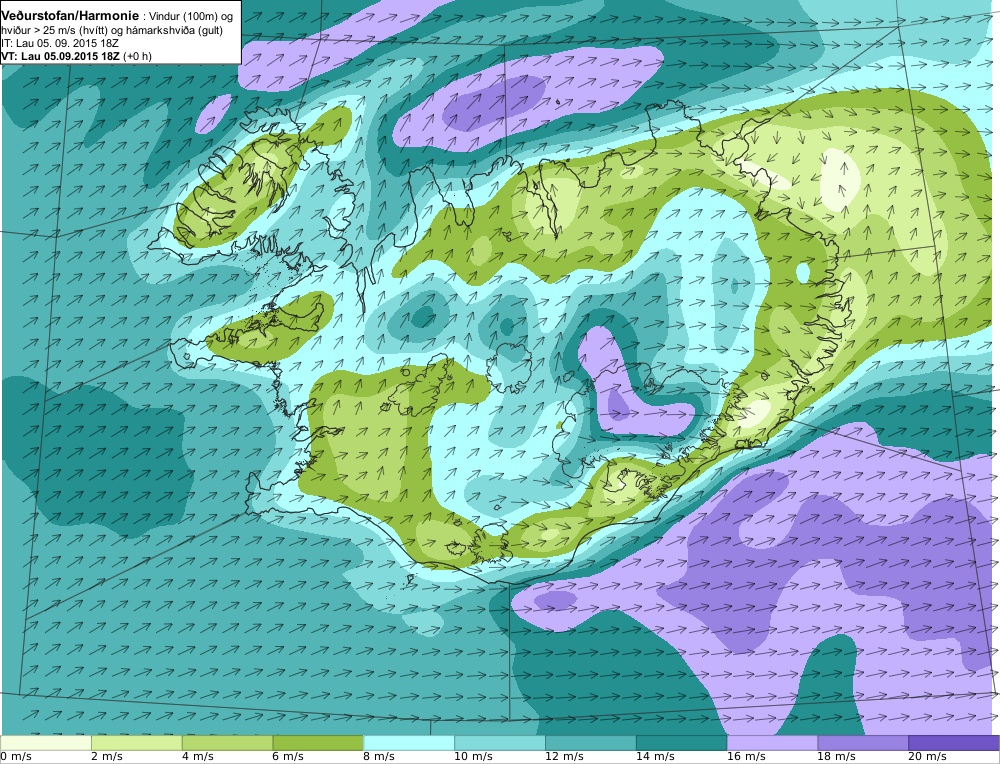This screenshot has width=1000, height=764.
Task: Click the '4 m/s' legend label
Action: (198, 757)
